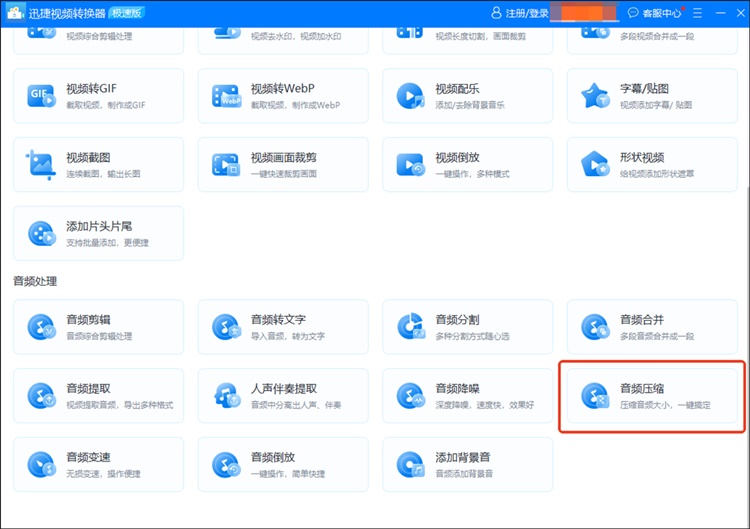Viewport: 750px width, 529px height.
Task: Click the 客服中心 chat bubble icon
Action: click(633, 13)
